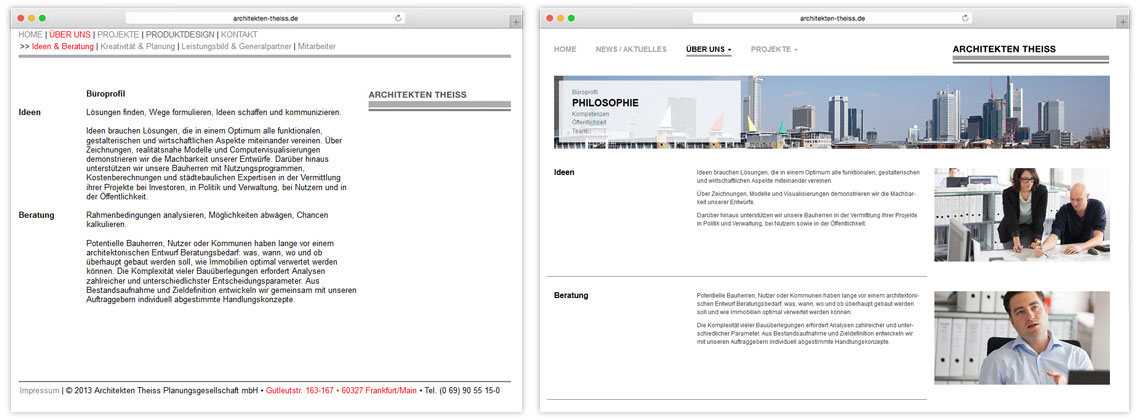Select Kreativität & Planung submenu item
This screenshot has height=420, width=1140.
(138, 47)
